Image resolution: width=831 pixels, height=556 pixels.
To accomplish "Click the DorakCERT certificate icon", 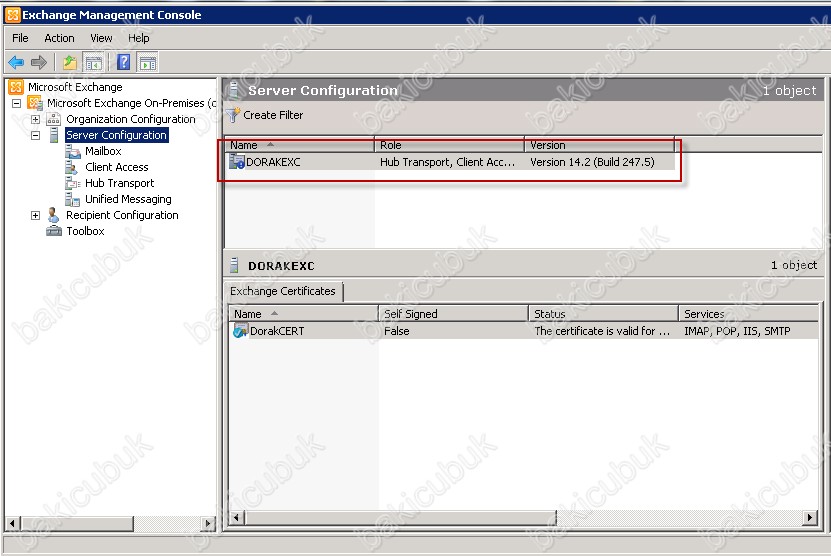I will pos(241,331).
